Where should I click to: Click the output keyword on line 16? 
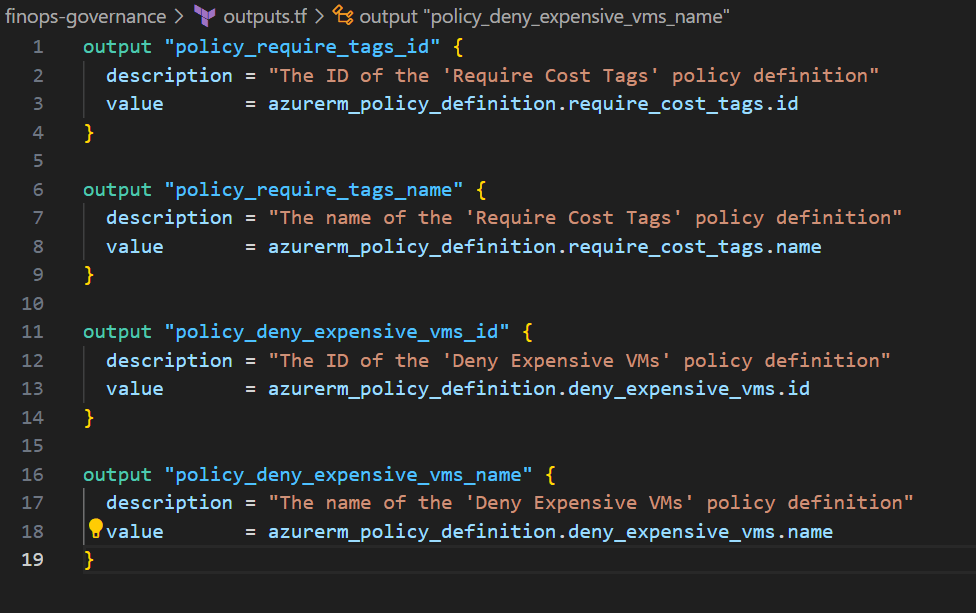118,474
